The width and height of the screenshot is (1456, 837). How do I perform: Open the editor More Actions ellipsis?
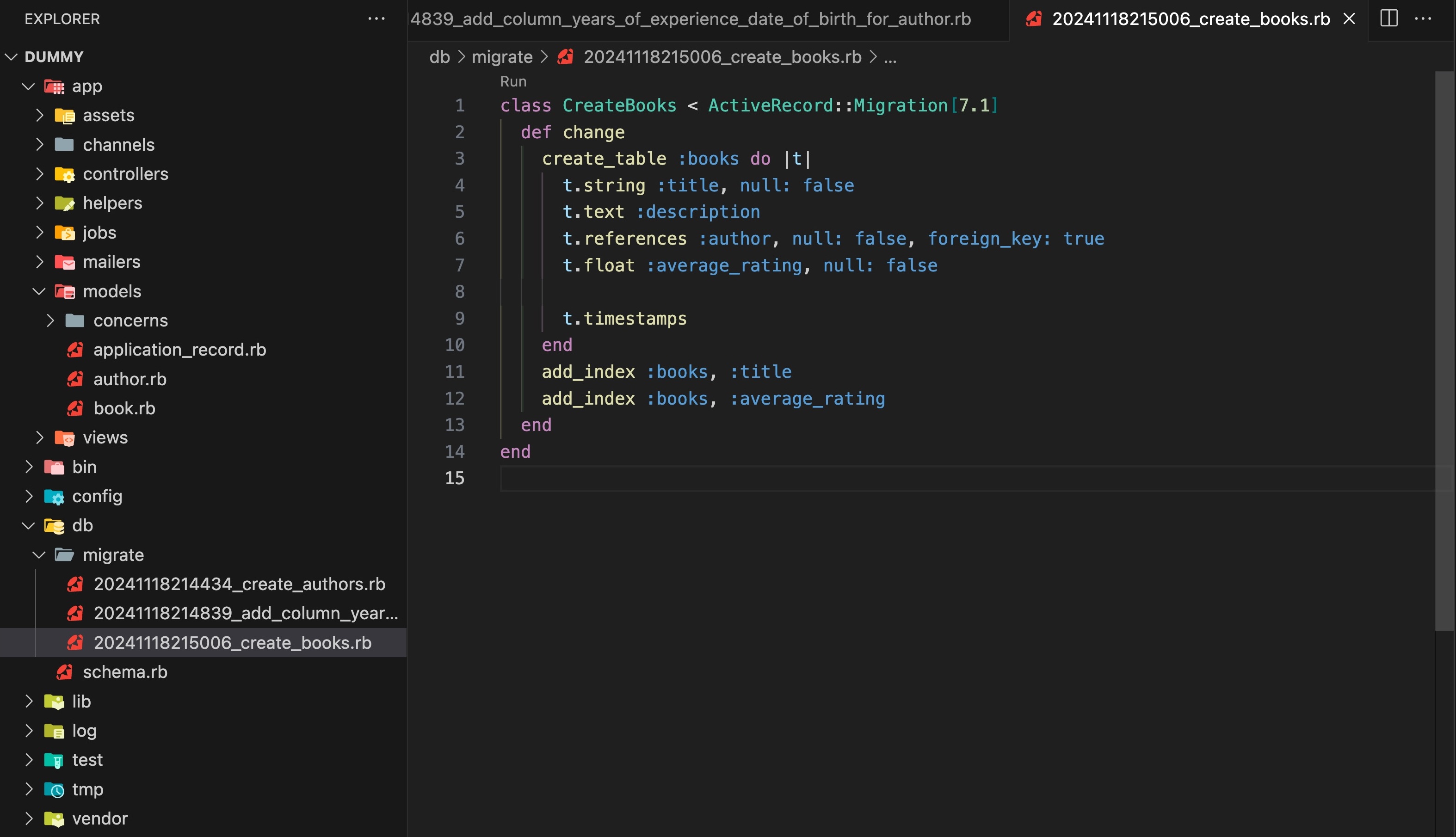tap(1423, 18)
